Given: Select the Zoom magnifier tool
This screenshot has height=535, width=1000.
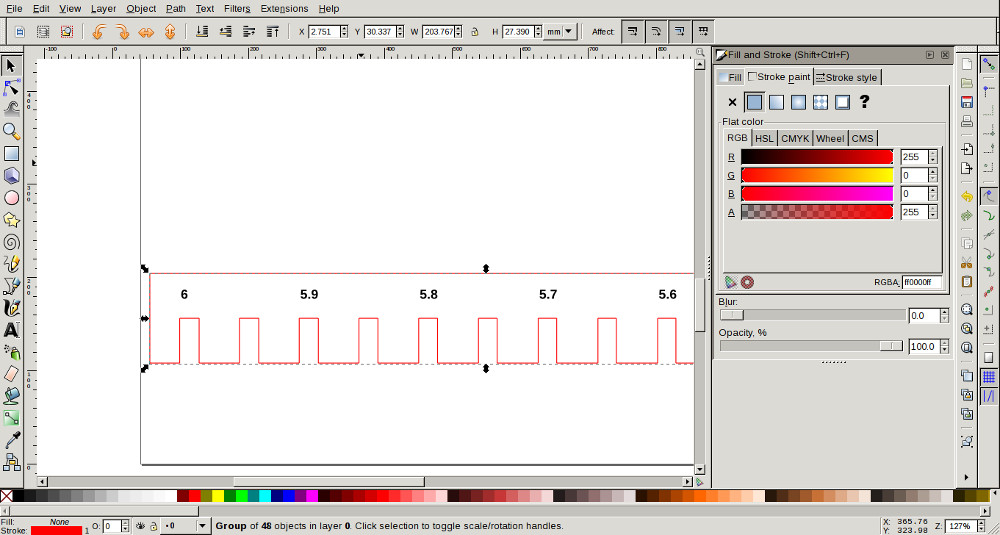Looking at the screenshot, I should point(11,131).
